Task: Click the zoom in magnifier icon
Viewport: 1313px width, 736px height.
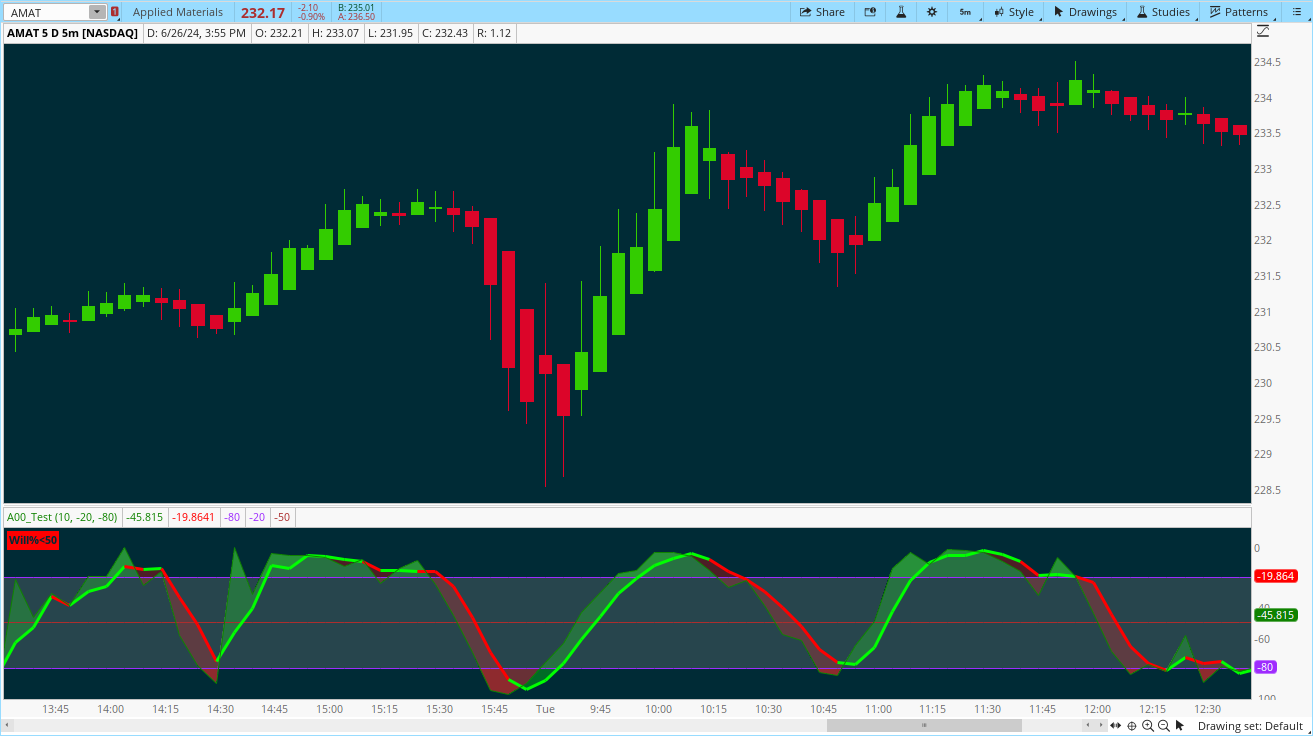Action: (x=1147, y=726)
